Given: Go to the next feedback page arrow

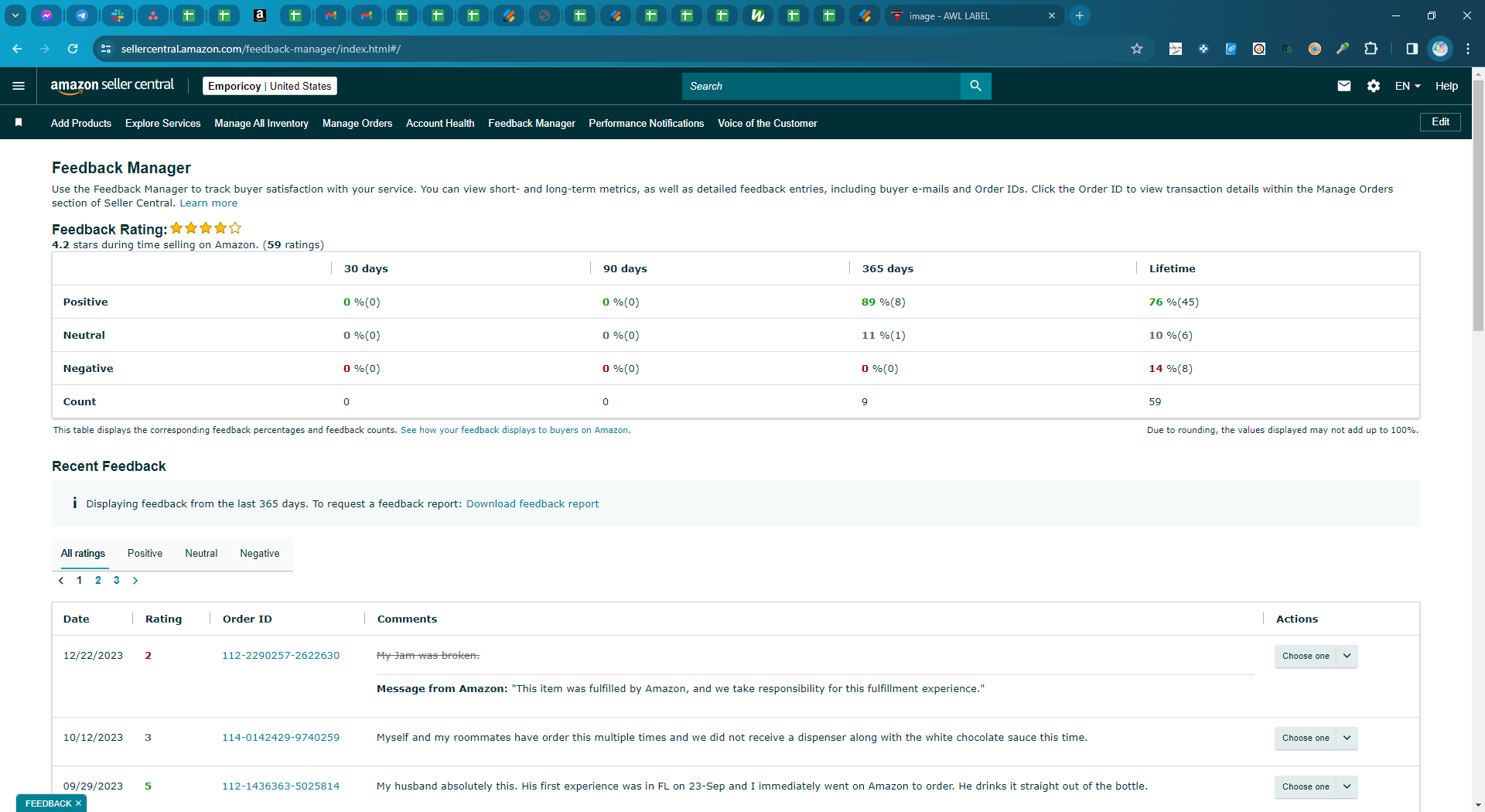Looking at the screenshot, I should tap(135, 580).
